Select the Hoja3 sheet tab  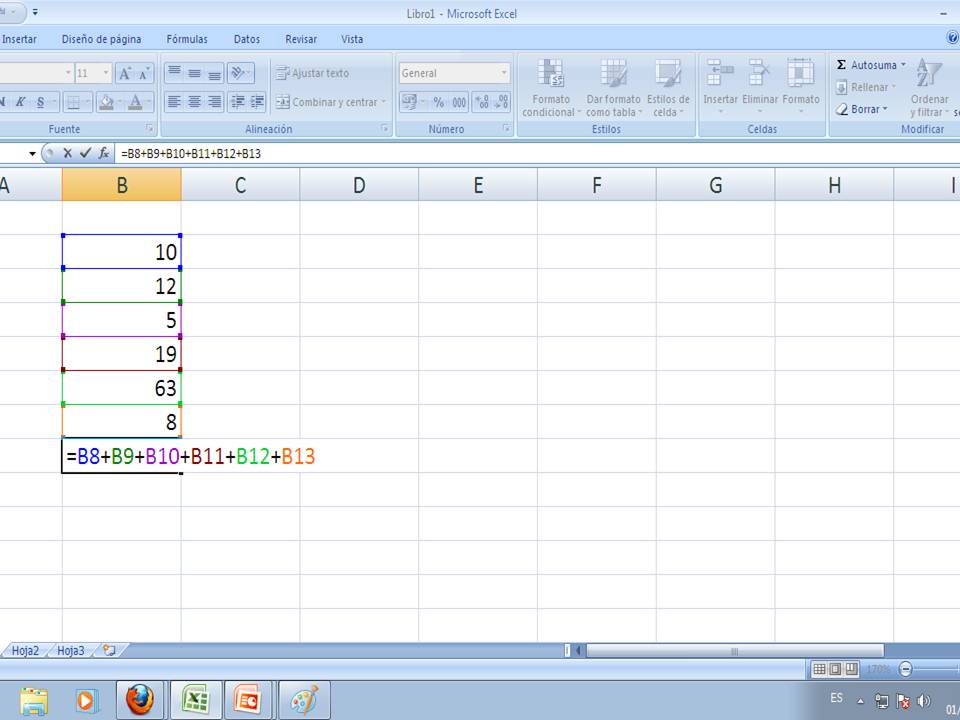click(x=73, y=650)
